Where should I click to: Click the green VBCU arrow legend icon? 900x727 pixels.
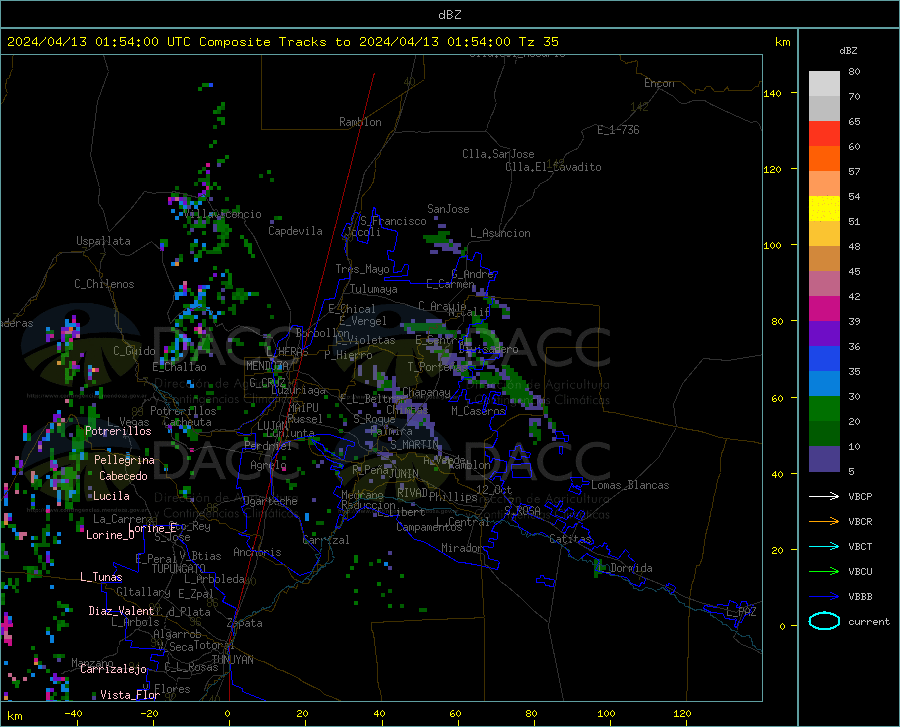pos(824,572)
